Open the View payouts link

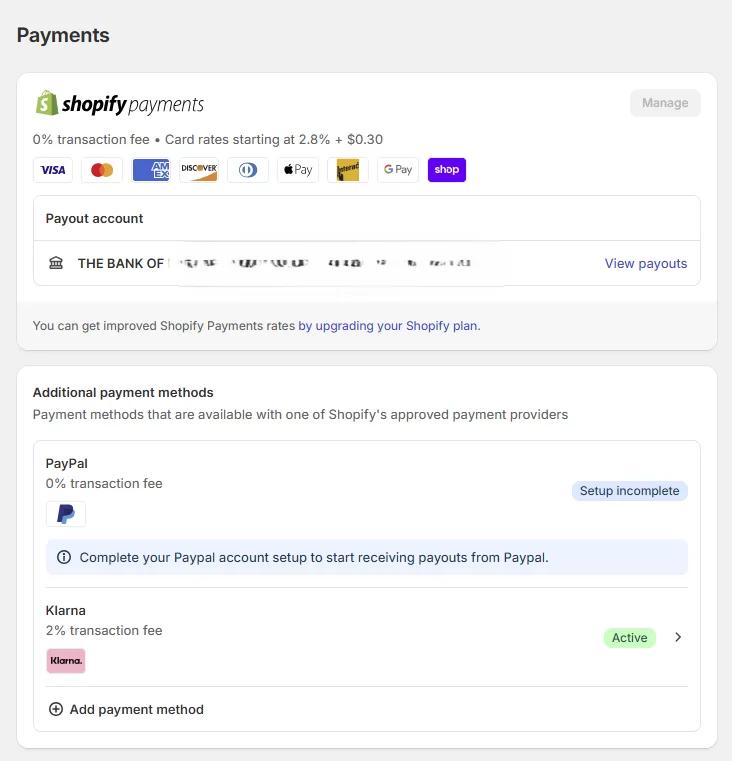pos(645,264)
